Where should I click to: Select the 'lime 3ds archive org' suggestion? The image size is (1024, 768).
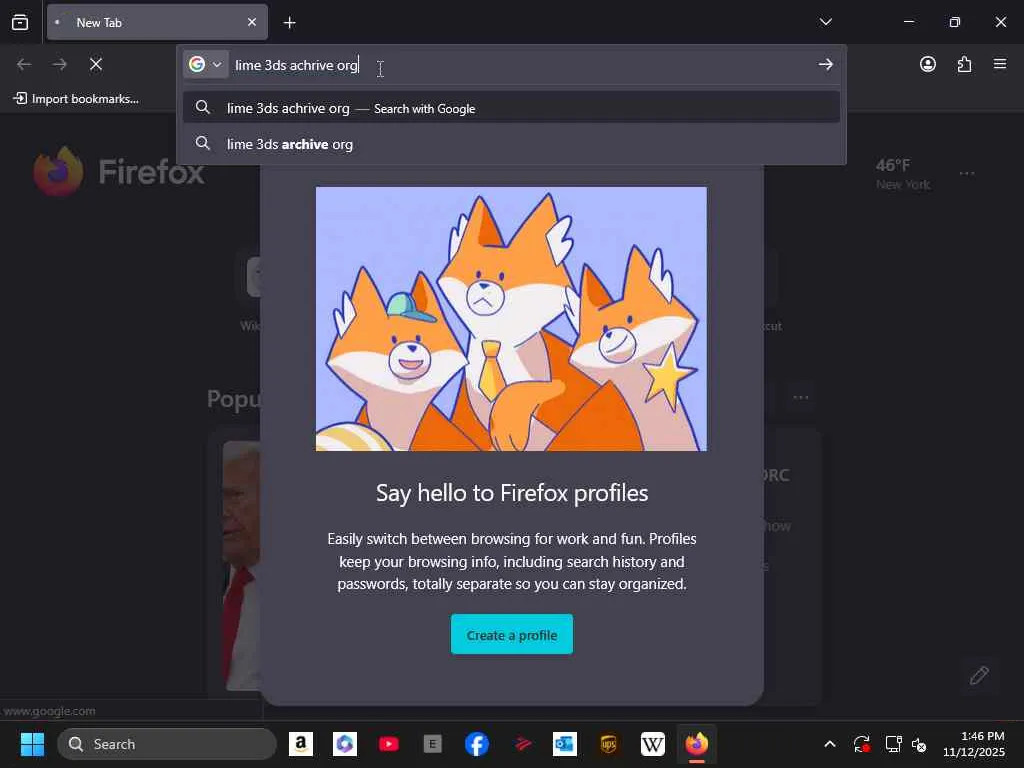coord(511,144)
